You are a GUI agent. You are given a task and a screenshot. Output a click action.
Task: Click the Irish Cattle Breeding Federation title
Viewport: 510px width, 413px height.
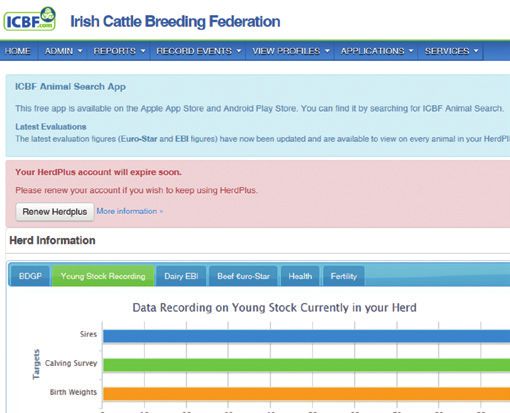click(175, 21)
